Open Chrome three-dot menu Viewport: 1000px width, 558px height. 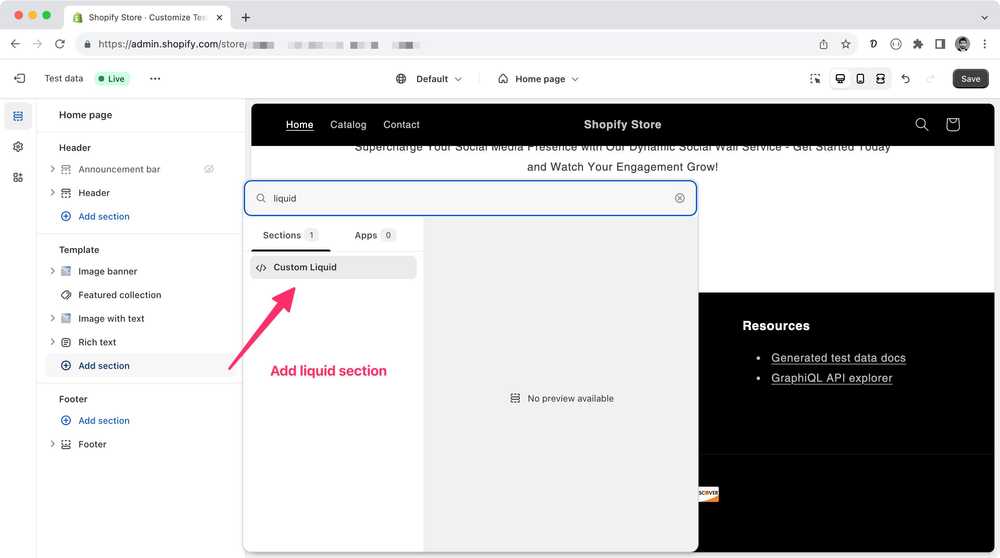pos(985,44)
